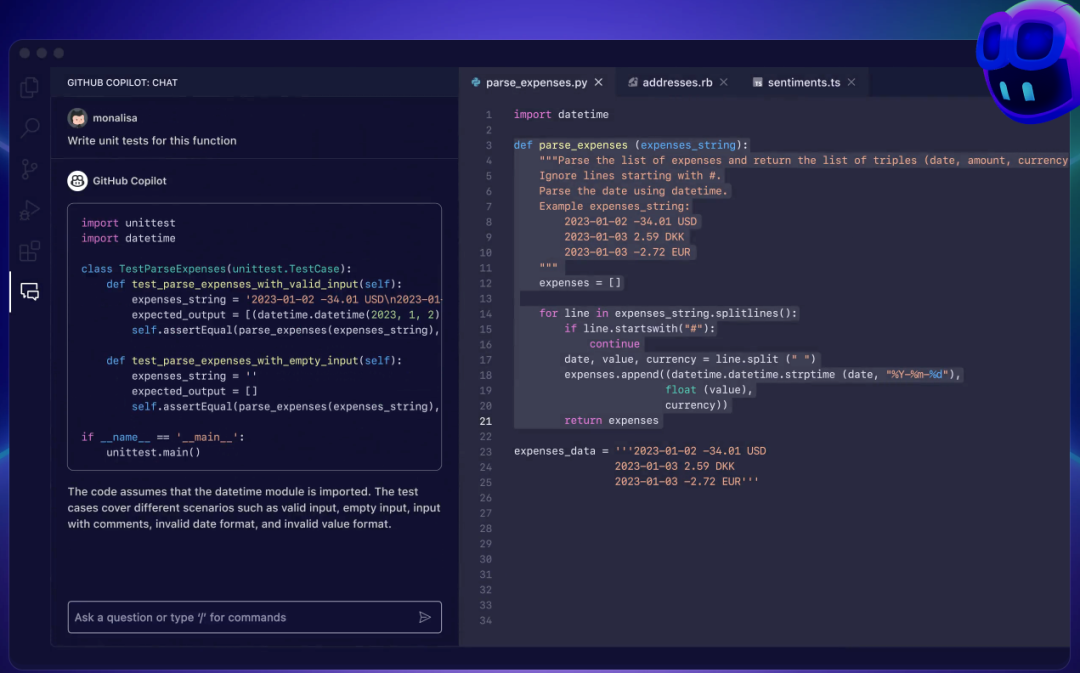Click the send message arrow icon
Screen dimensions: 1080x673
425,617
